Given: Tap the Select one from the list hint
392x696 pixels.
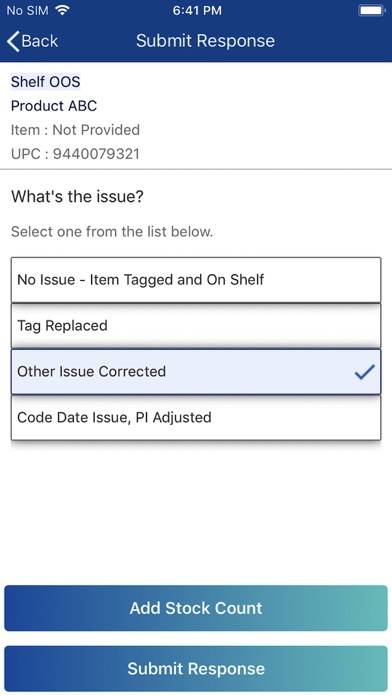Looking at the screenshot, I should 112,231.
